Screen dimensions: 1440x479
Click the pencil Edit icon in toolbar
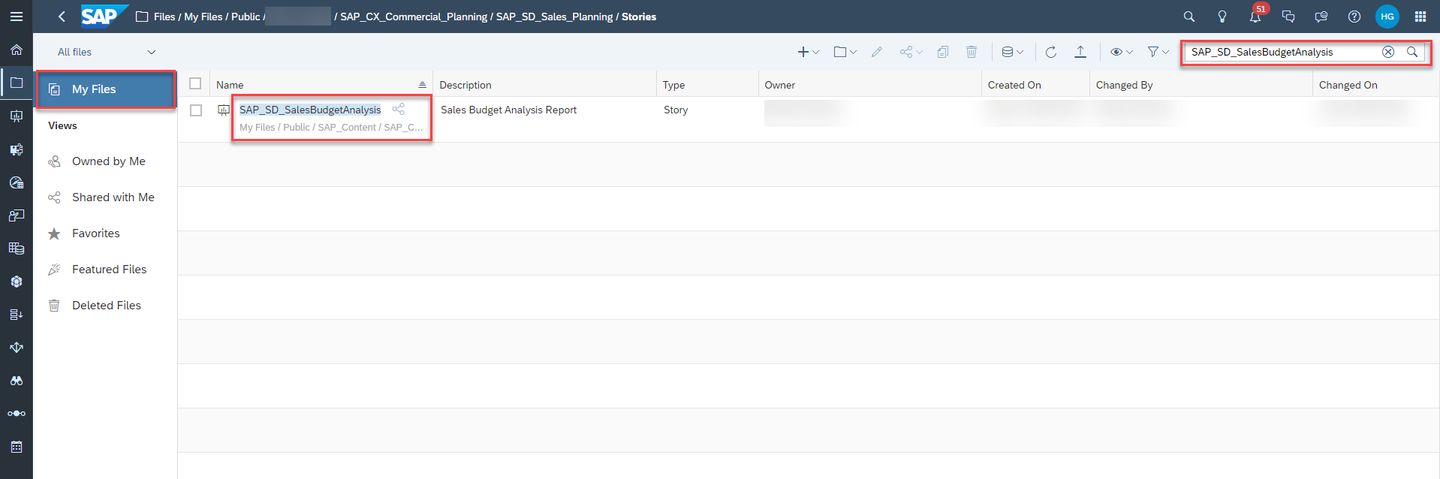[877, 52]
